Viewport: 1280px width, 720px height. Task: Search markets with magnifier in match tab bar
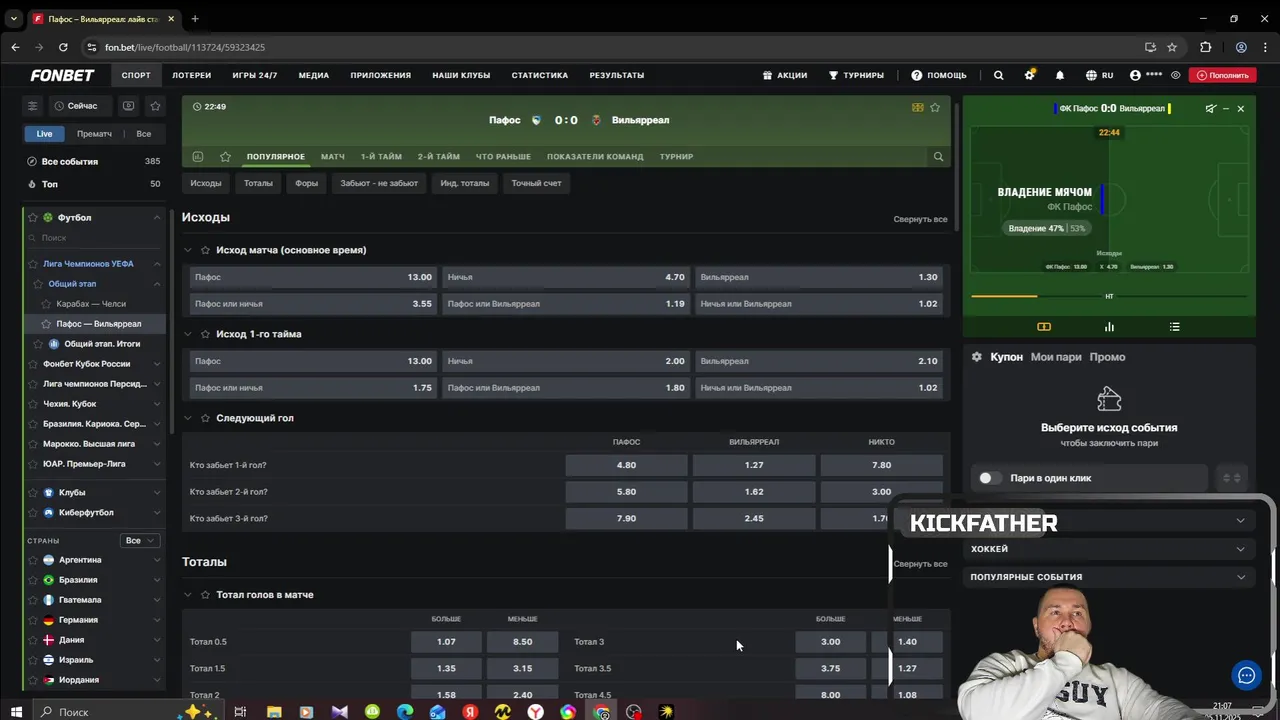click(x=938, y=157)
